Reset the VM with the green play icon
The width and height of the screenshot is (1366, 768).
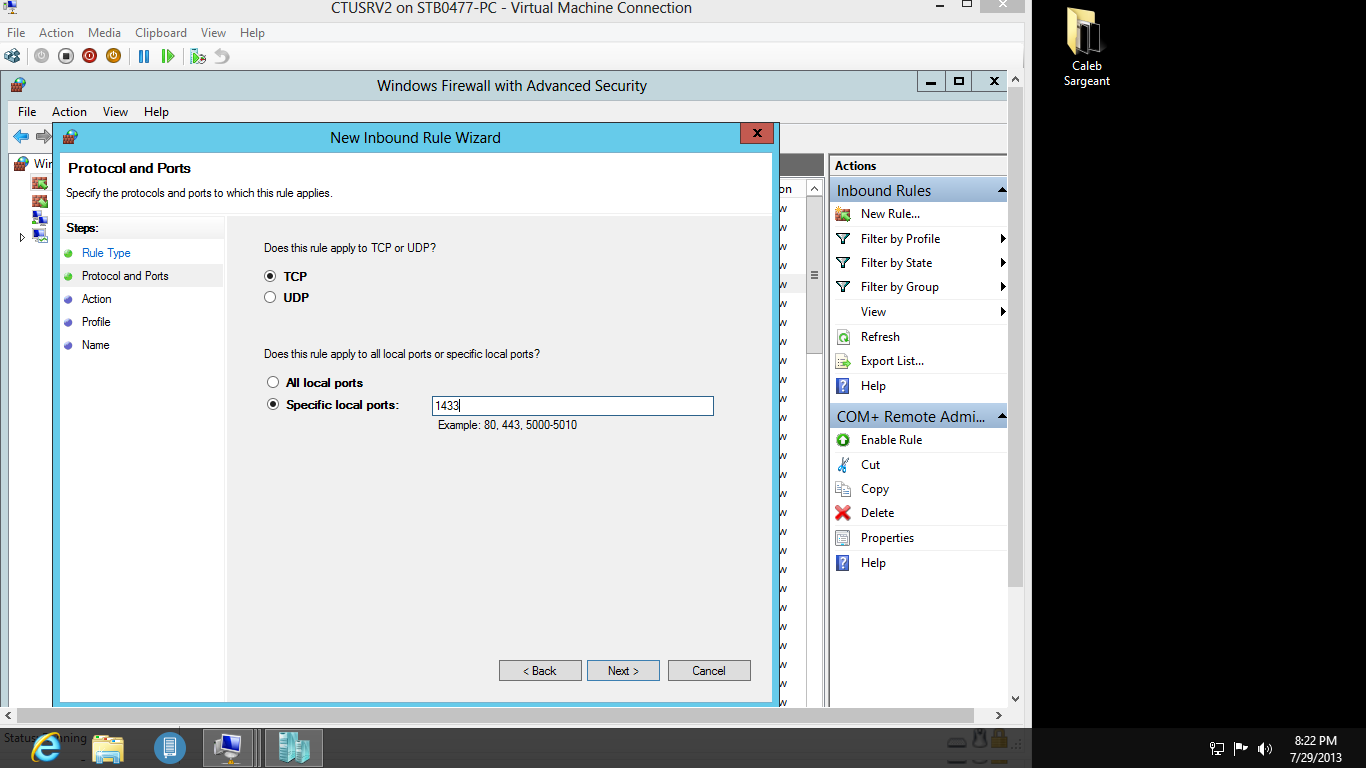pyautogui.click(x=168, y=56)
